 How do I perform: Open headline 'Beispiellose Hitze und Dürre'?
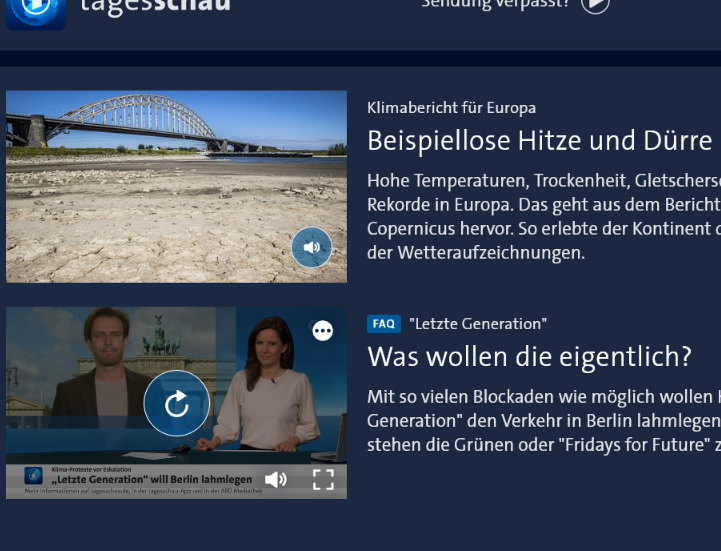click(540, 141)
